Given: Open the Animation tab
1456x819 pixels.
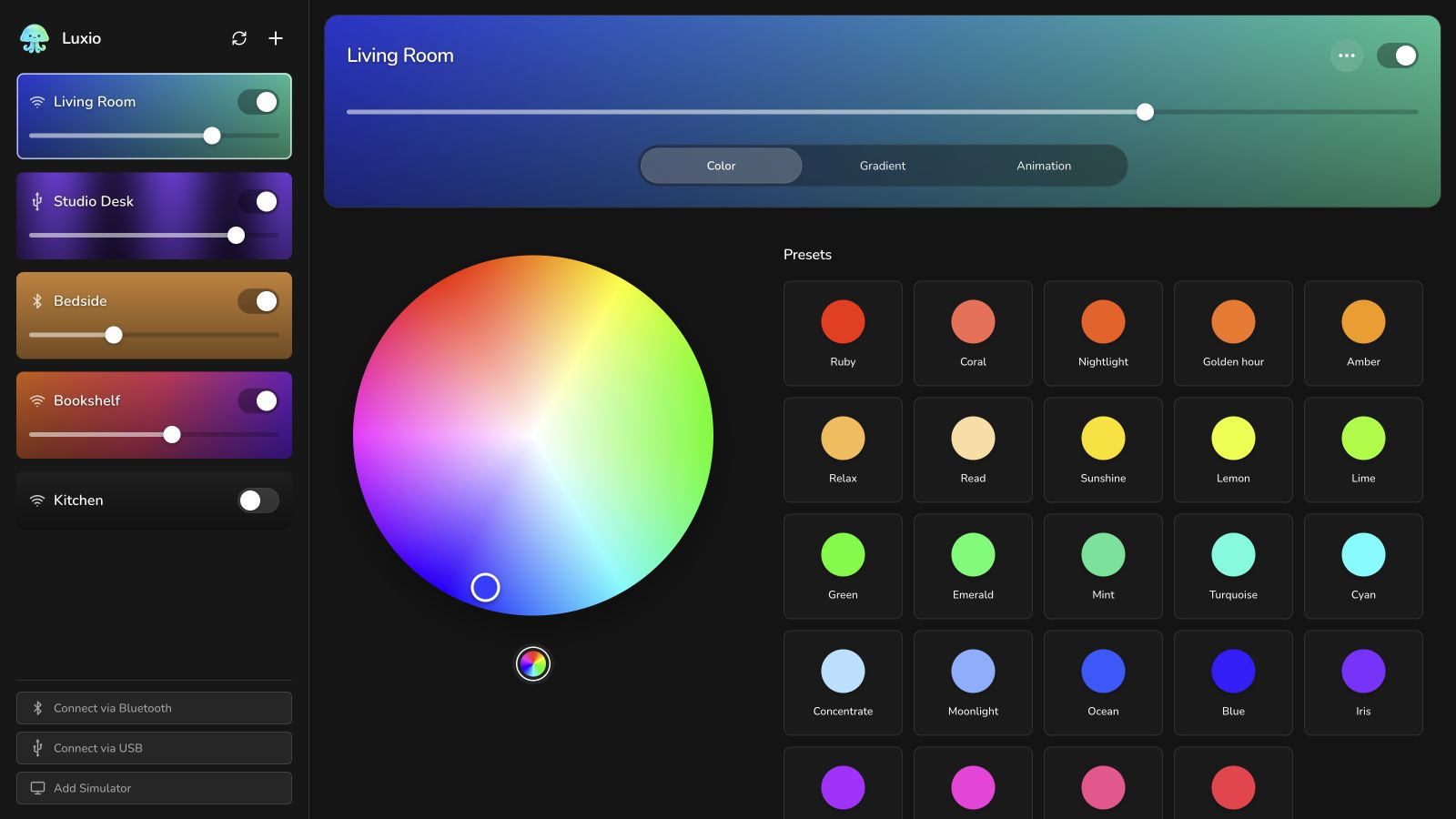Looking at the screenshot, I should 1044,166.
